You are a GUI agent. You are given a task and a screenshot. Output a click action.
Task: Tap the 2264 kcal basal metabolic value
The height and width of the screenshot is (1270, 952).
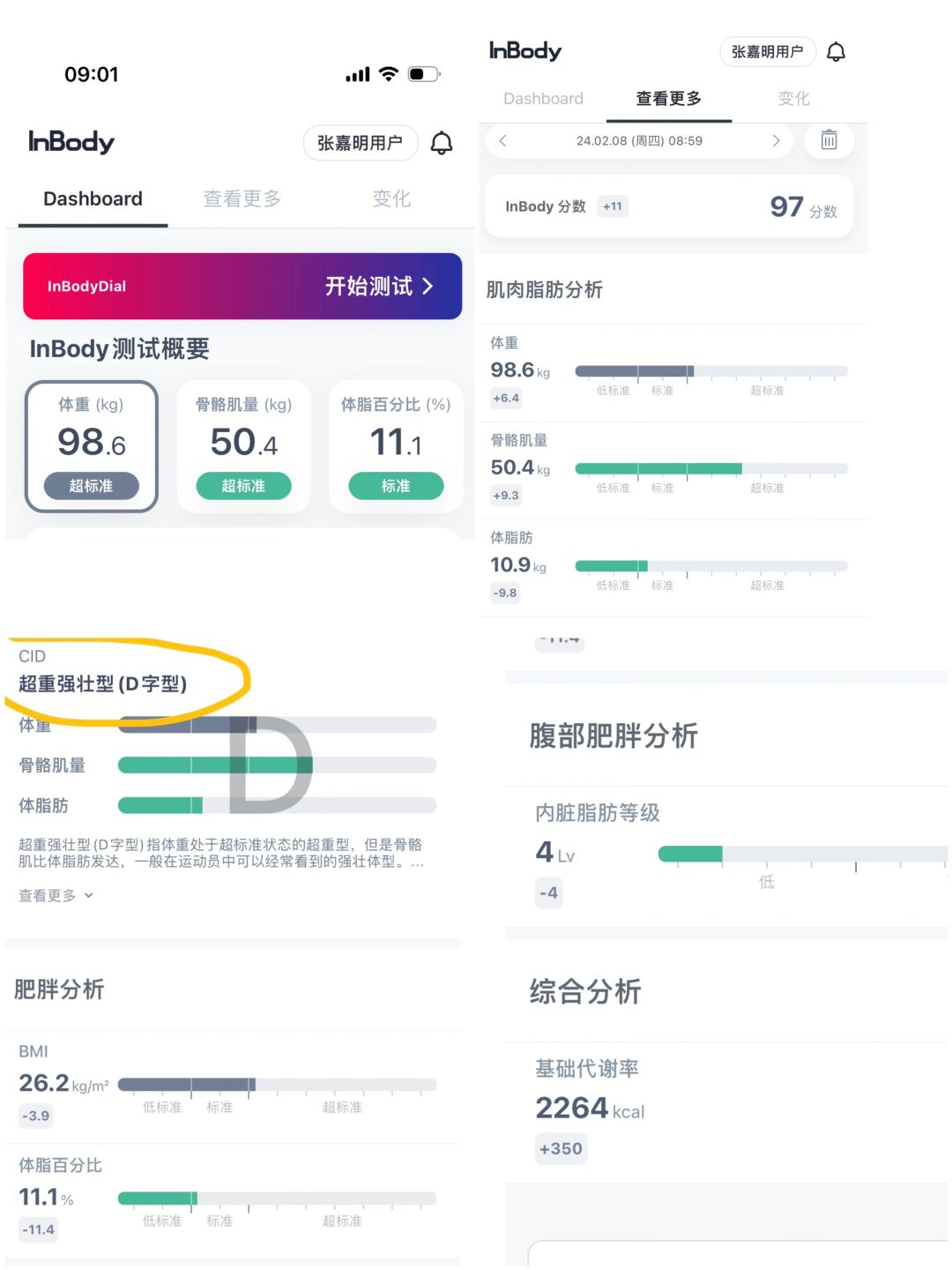[x=590, y=1109]
